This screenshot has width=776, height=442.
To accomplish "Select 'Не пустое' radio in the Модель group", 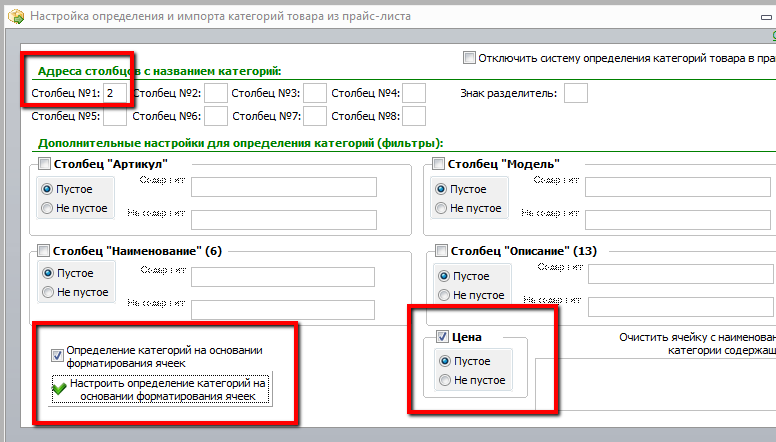I will tap(441, 208).
